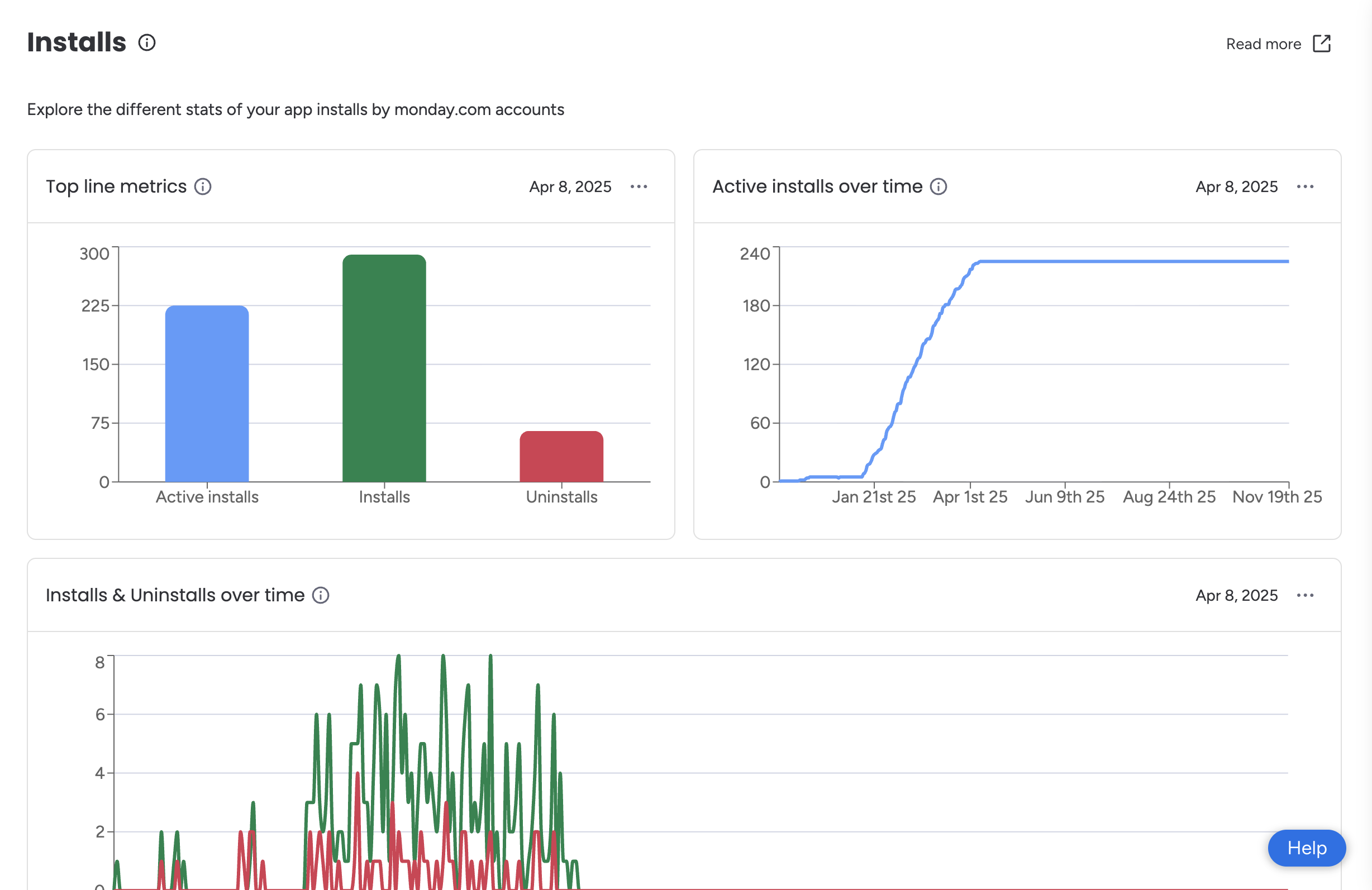Open the Top line metrics three-dot menu
Screen dimensions: 1372x890
(638, 186)
